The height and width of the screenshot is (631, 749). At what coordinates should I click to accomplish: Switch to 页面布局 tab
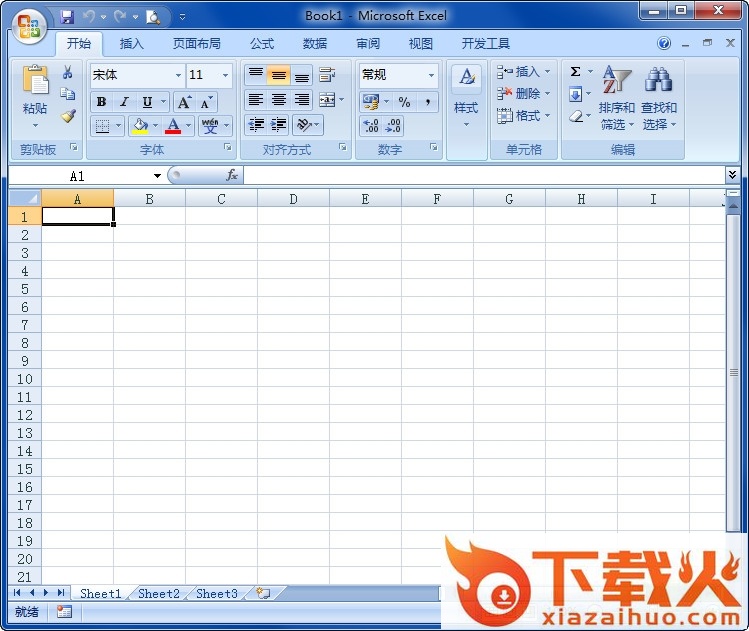click(x=197, y=44)
